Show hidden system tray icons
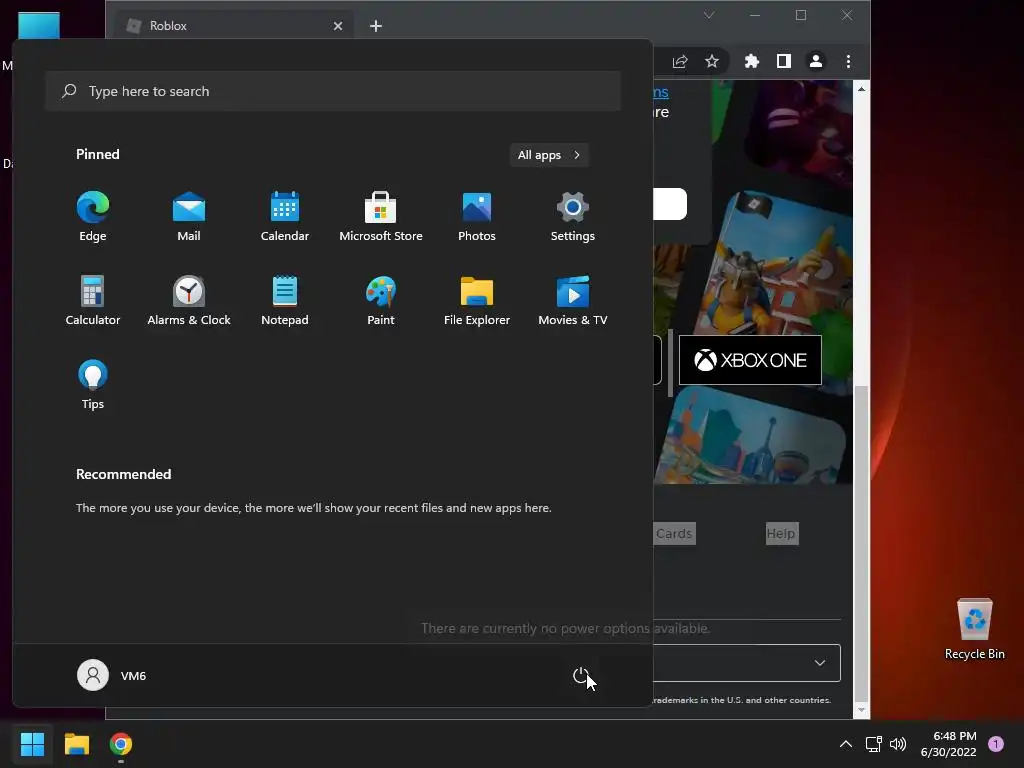The image size is (1024, 768). (846, 744)
